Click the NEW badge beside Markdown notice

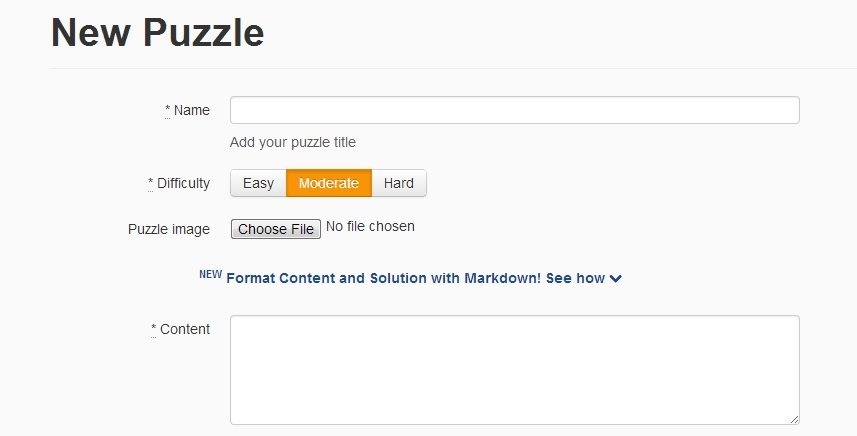click(210, 274)
